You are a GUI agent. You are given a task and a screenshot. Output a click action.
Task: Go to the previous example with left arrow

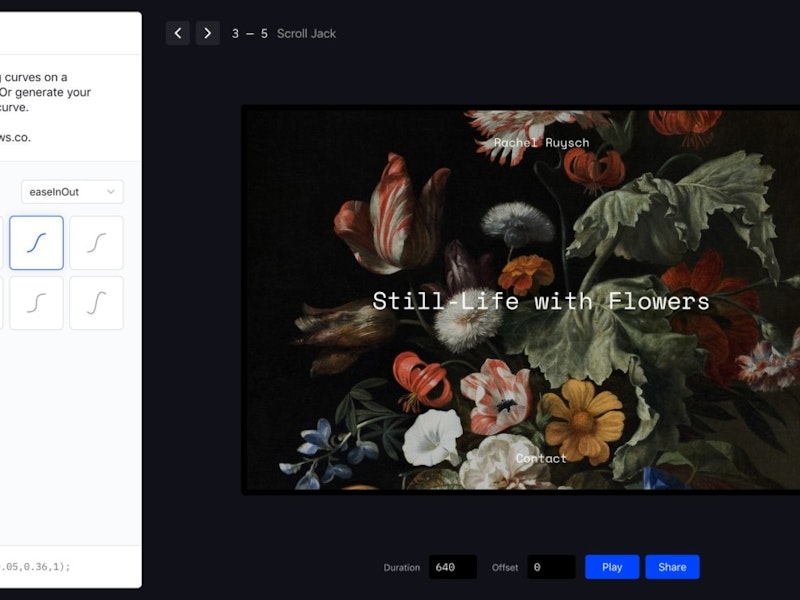pyautogui.click(x=178, y=33)
